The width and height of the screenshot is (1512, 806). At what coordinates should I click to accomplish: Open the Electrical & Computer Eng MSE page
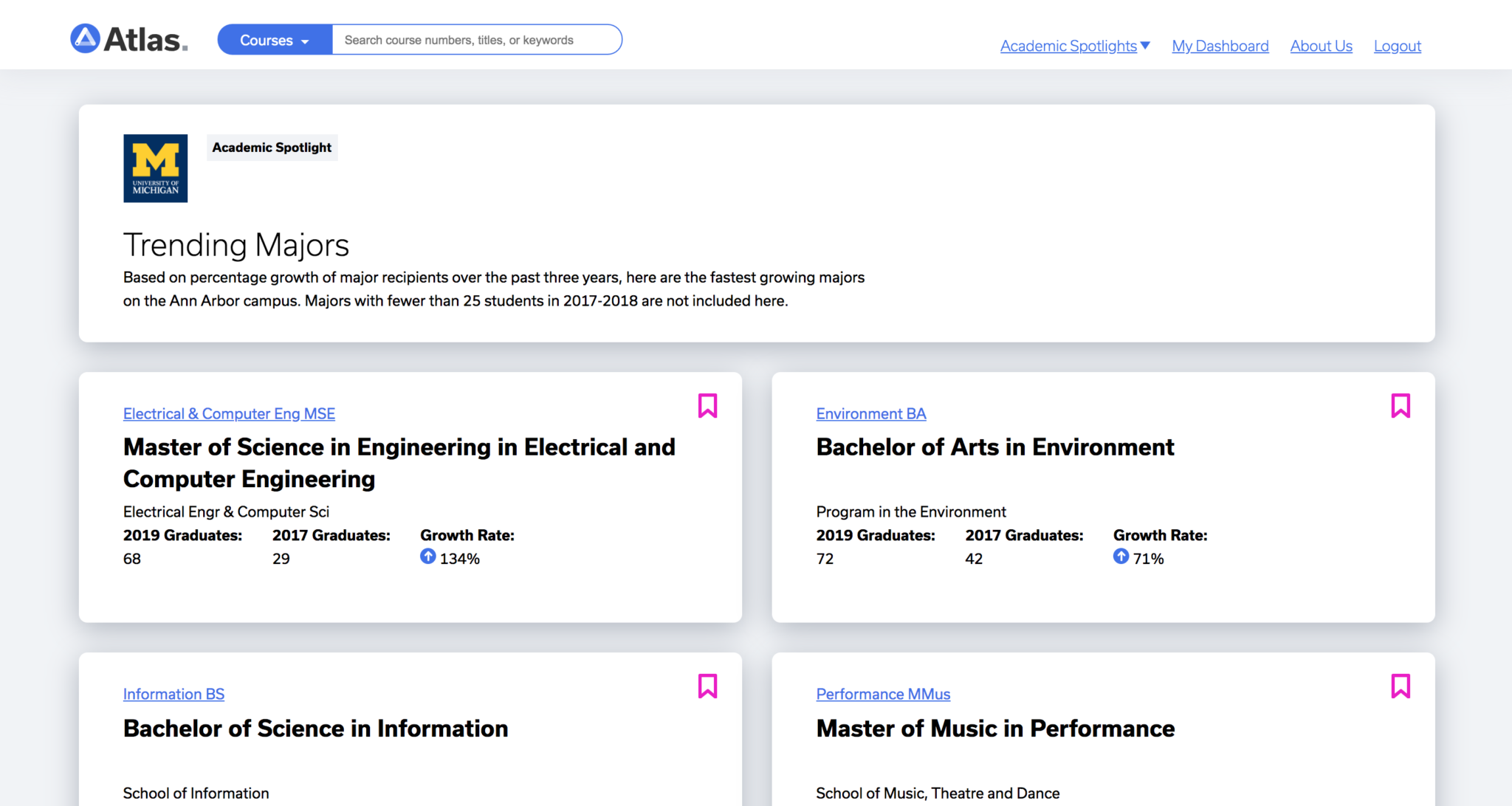coord(228,413)
